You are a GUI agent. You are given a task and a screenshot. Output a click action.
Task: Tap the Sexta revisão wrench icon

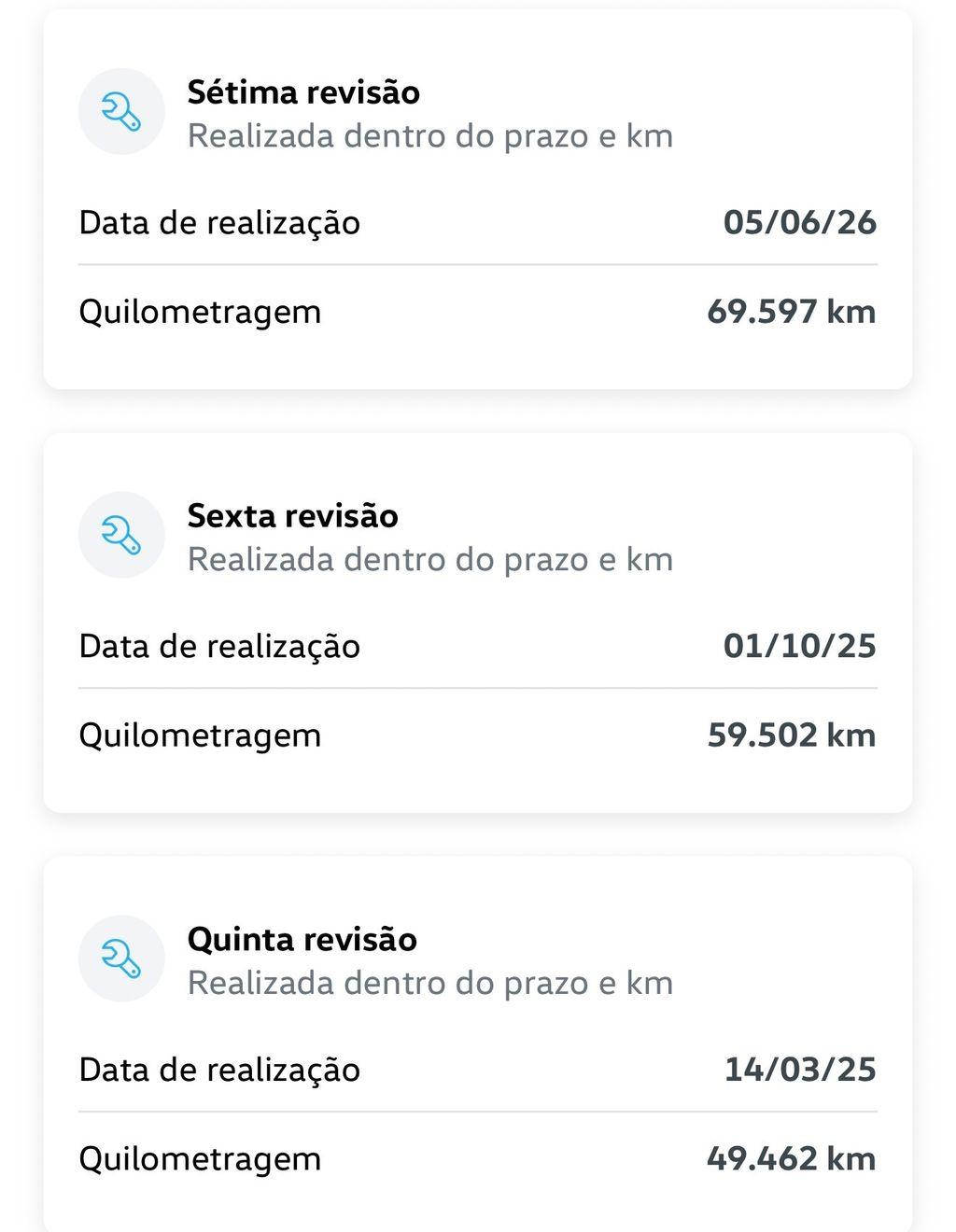coord(121,535)
